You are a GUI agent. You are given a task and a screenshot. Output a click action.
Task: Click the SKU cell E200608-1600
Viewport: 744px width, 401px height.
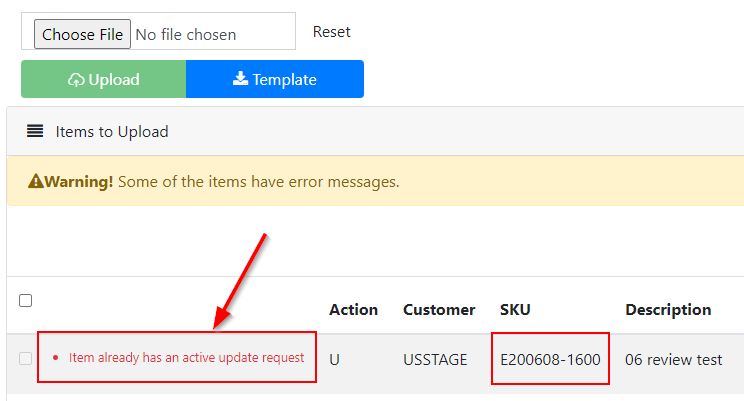(x=550, y=359)
